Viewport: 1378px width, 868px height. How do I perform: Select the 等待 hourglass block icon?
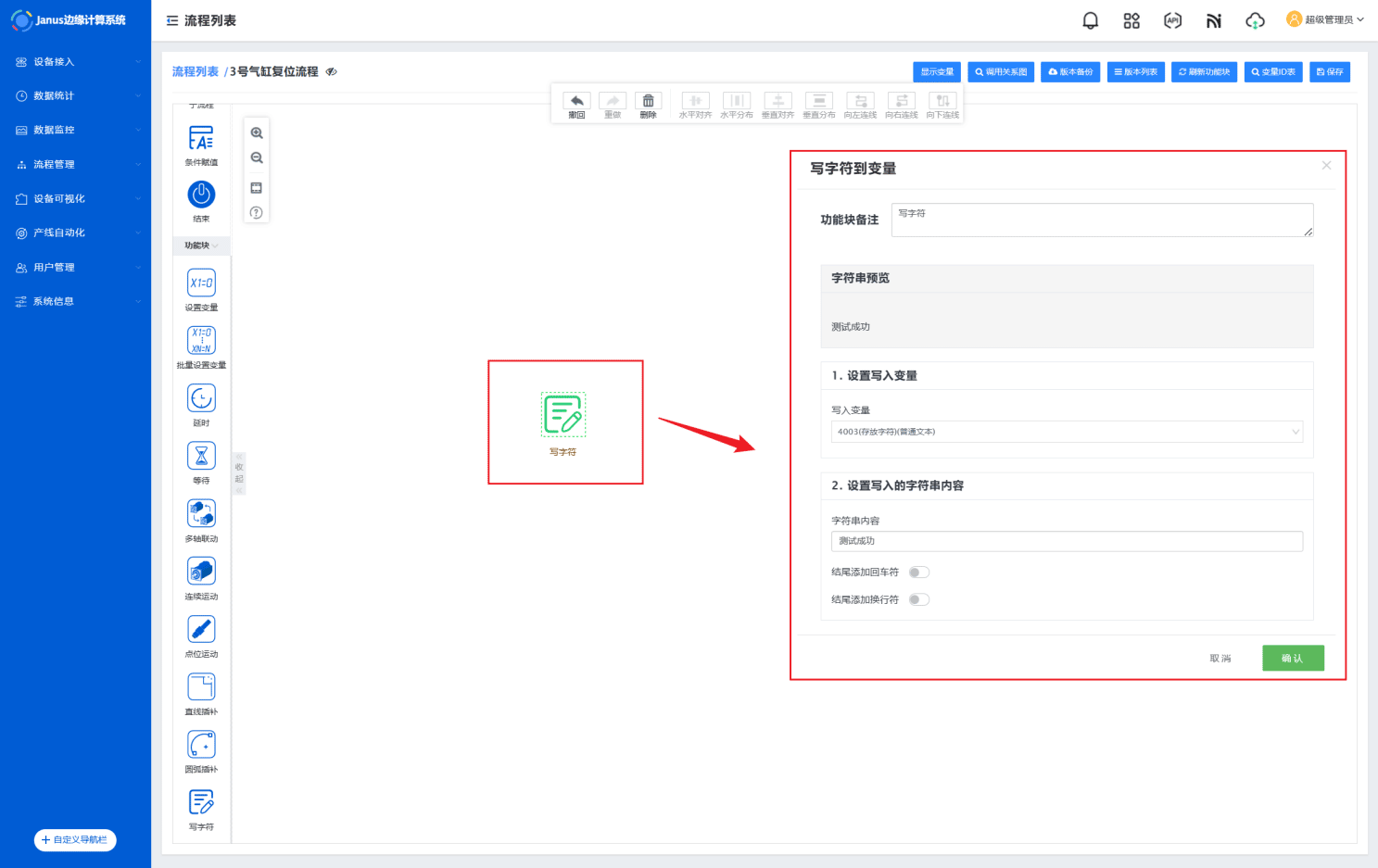pos(201,456)
